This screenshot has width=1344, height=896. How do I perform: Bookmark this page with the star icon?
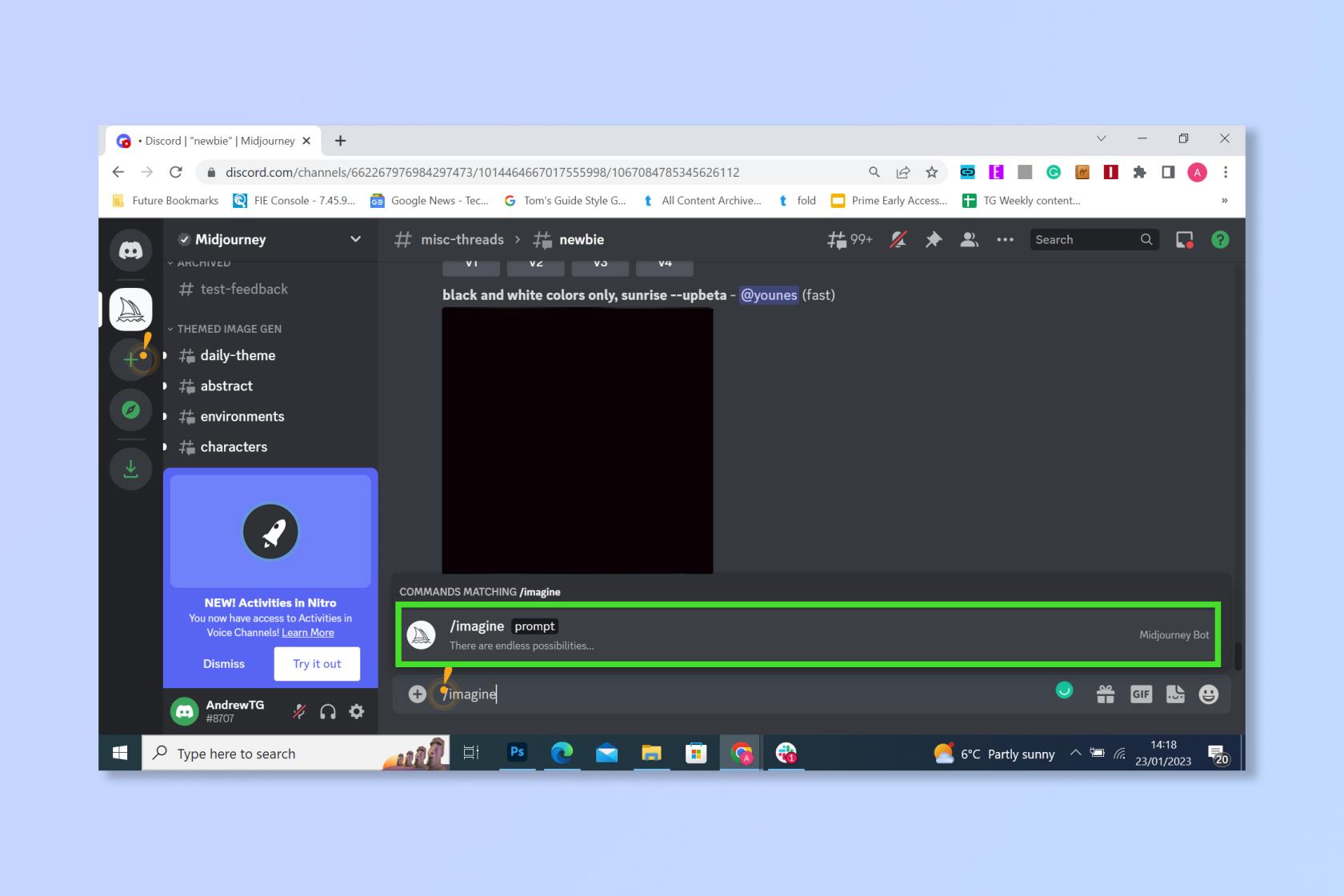coord(932,172)
